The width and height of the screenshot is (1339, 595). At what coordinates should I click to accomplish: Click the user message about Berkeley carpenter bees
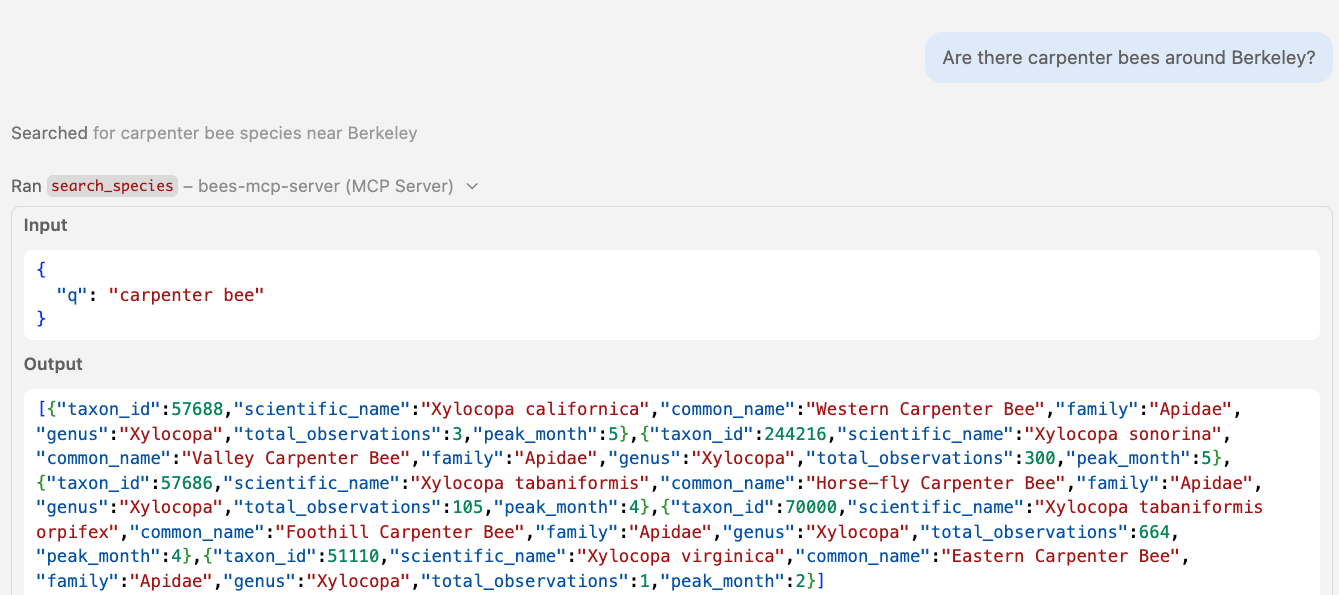coord(1128,58)
